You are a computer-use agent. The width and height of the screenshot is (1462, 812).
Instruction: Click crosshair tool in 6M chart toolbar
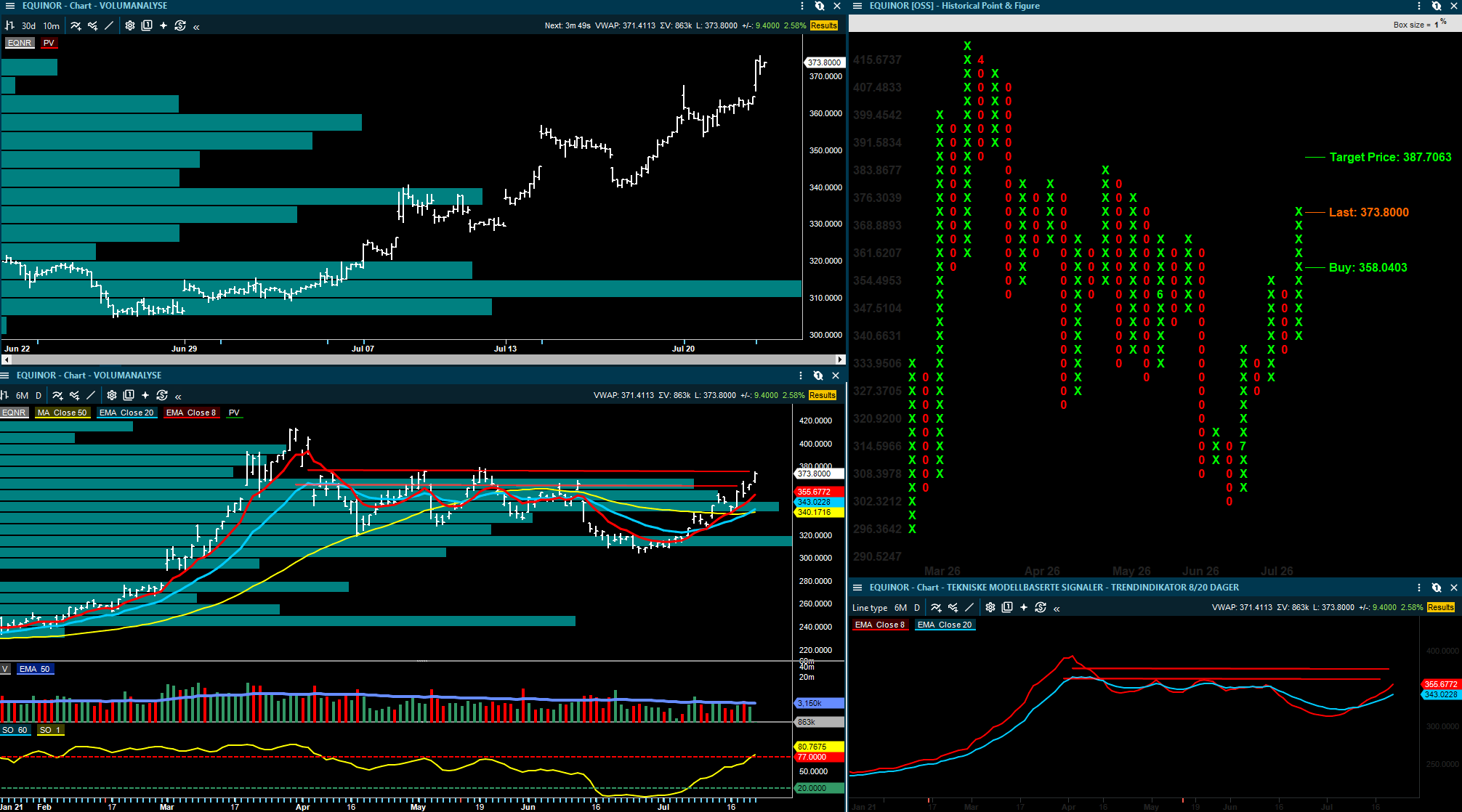pos(145,395)
